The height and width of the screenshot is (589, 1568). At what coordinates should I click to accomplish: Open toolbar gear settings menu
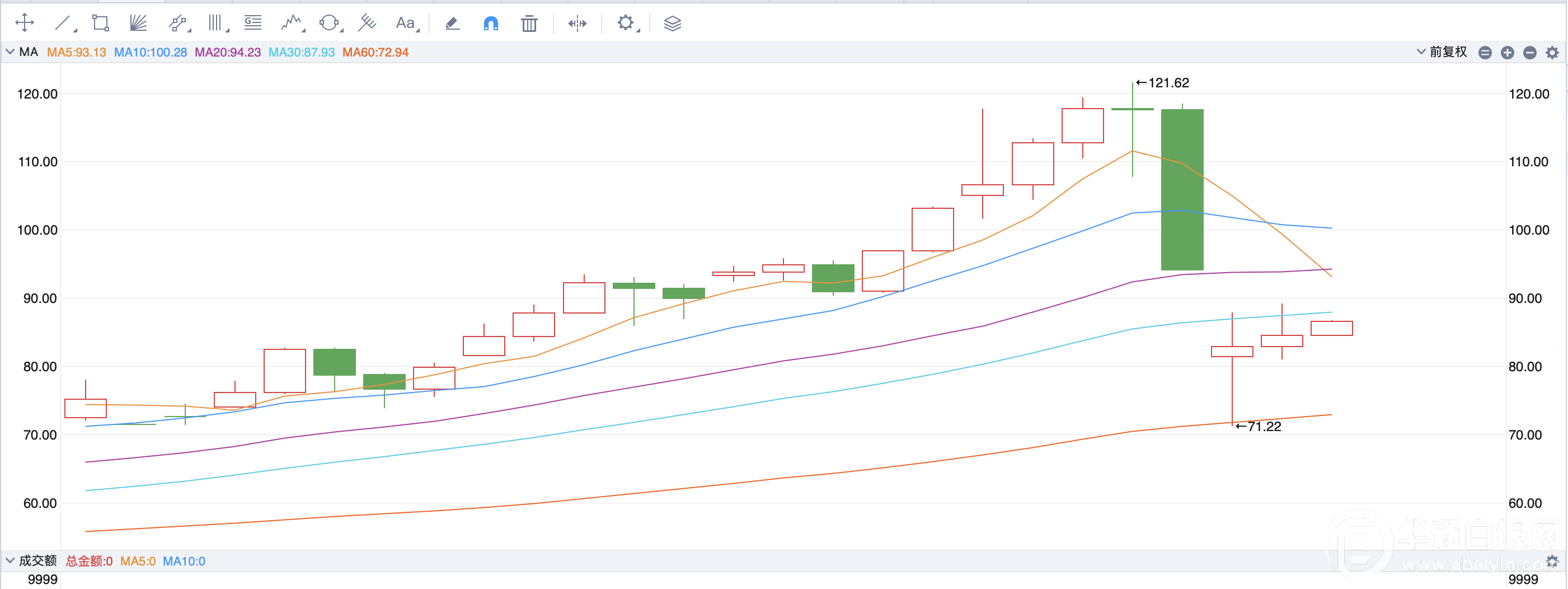(x=625, y=23)
